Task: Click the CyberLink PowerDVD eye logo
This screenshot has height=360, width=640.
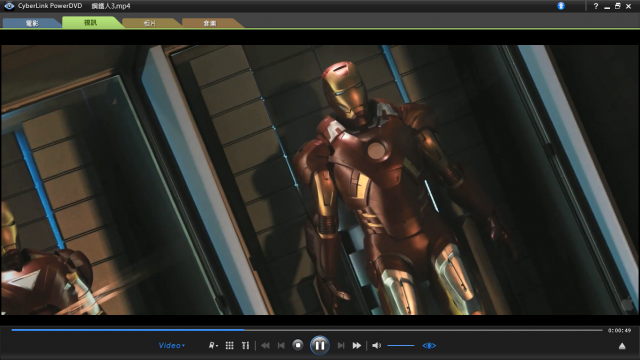Action: 9,6
